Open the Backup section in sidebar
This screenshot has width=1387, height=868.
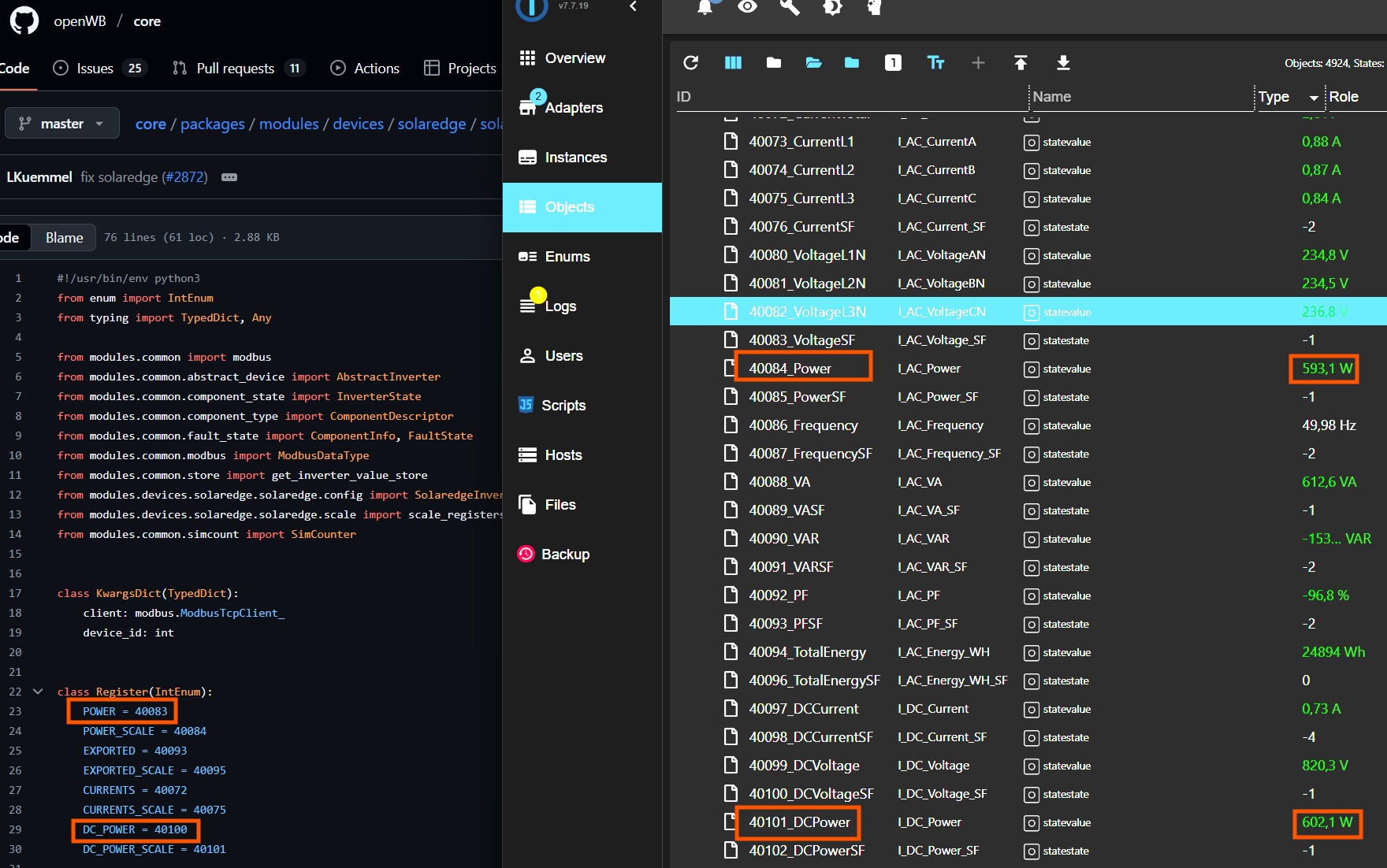point(565,554)
